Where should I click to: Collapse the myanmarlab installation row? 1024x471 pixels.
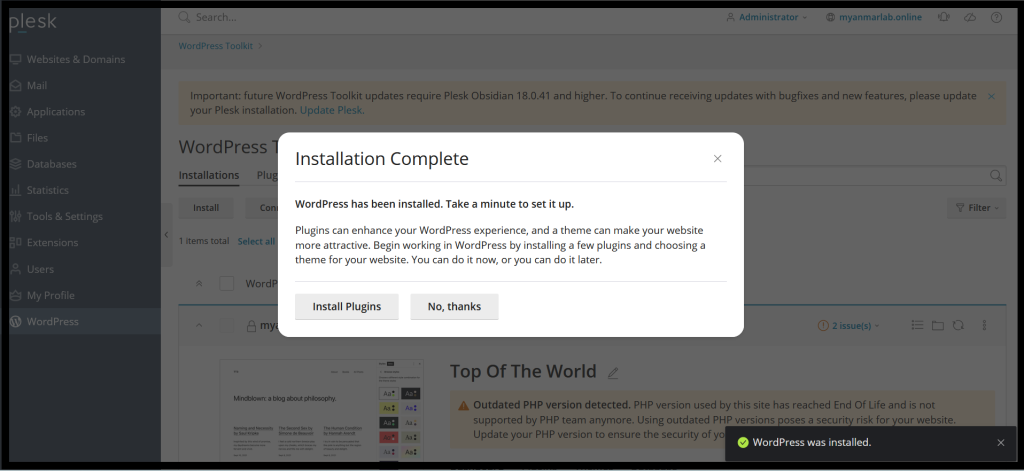(199, 325)
